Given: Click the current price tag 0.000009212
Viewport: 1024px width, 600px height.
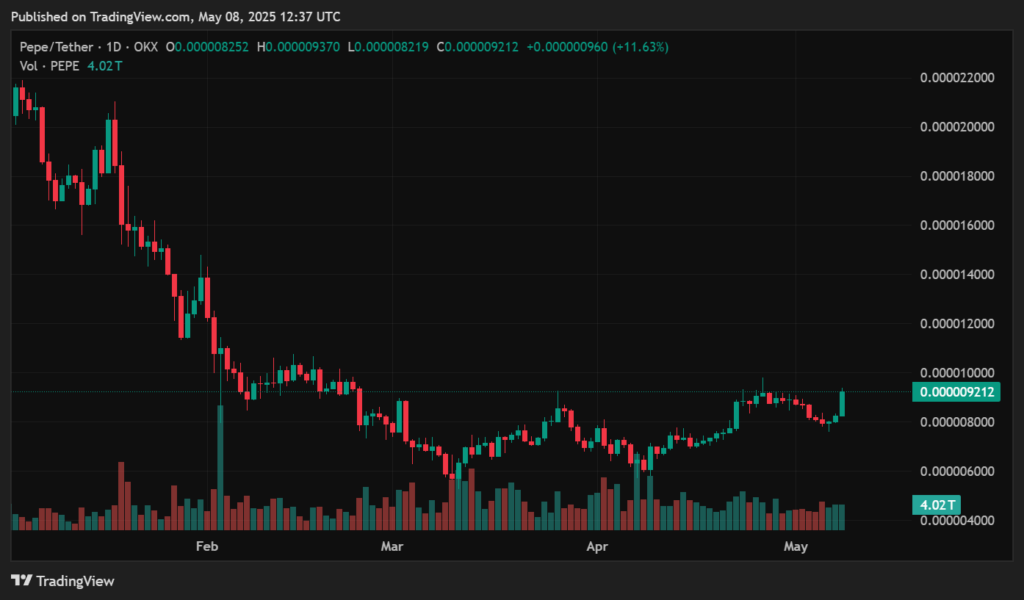Looking at the screenshot, I should (956, 392).
